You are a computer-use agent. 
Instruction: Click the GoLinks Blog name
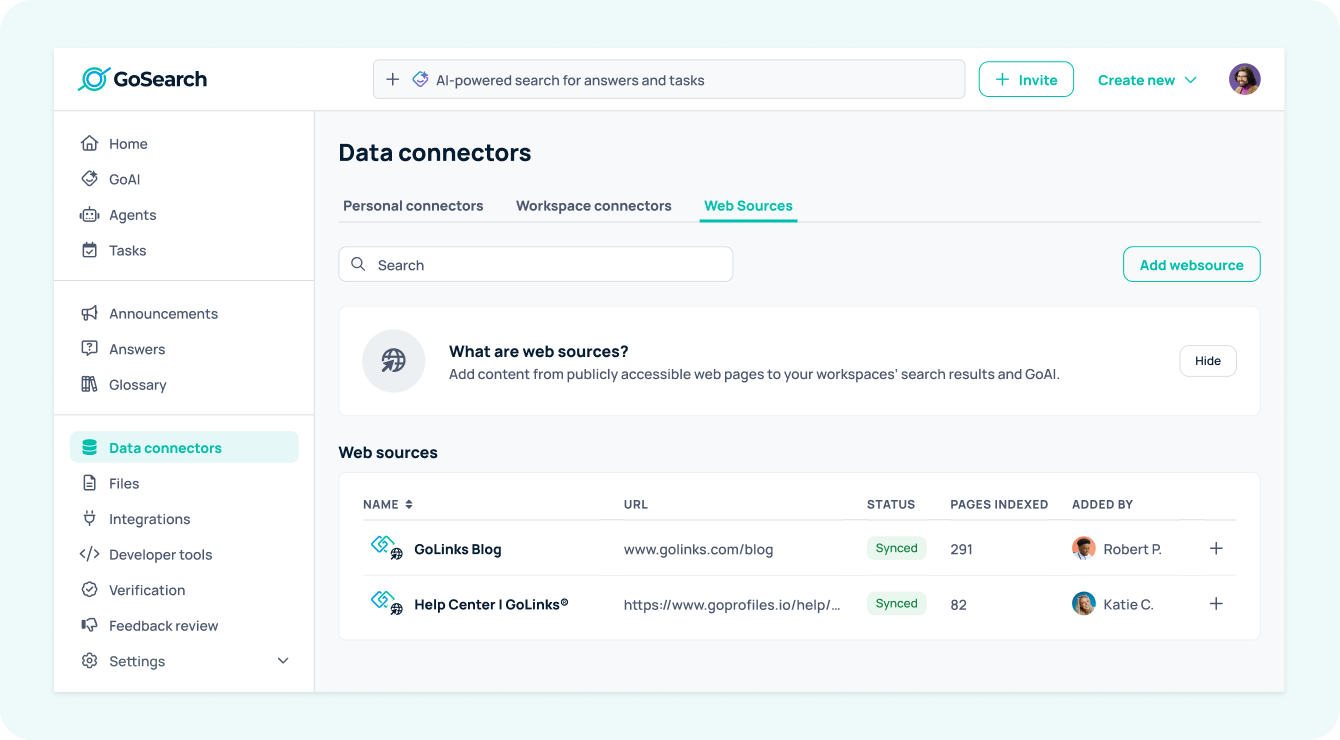[458, 549]
